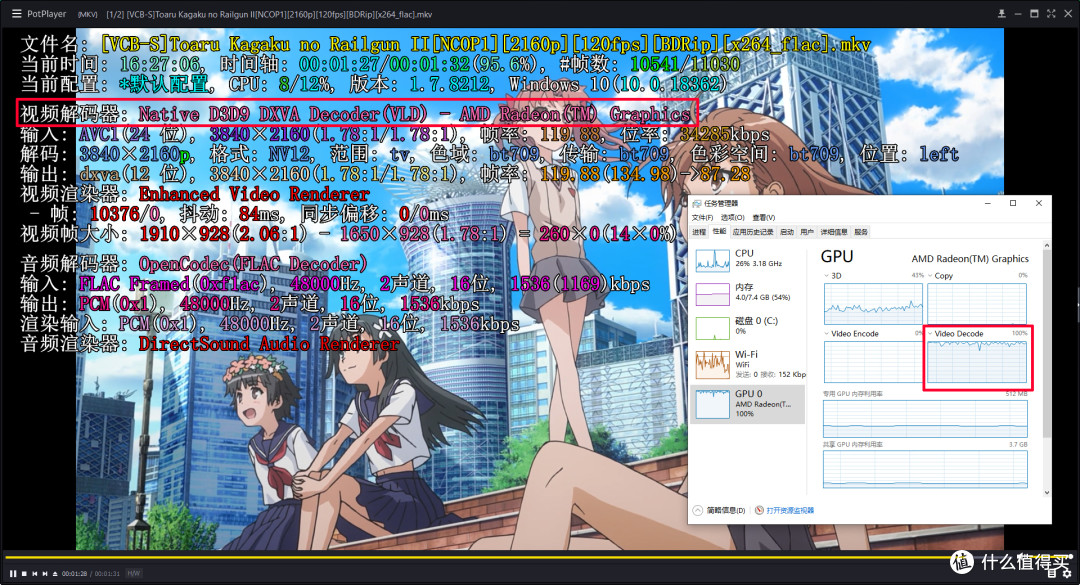Toggle PotPlayer fullscreen icon
Viewport: 1080px width, 585px height.
1051,14
